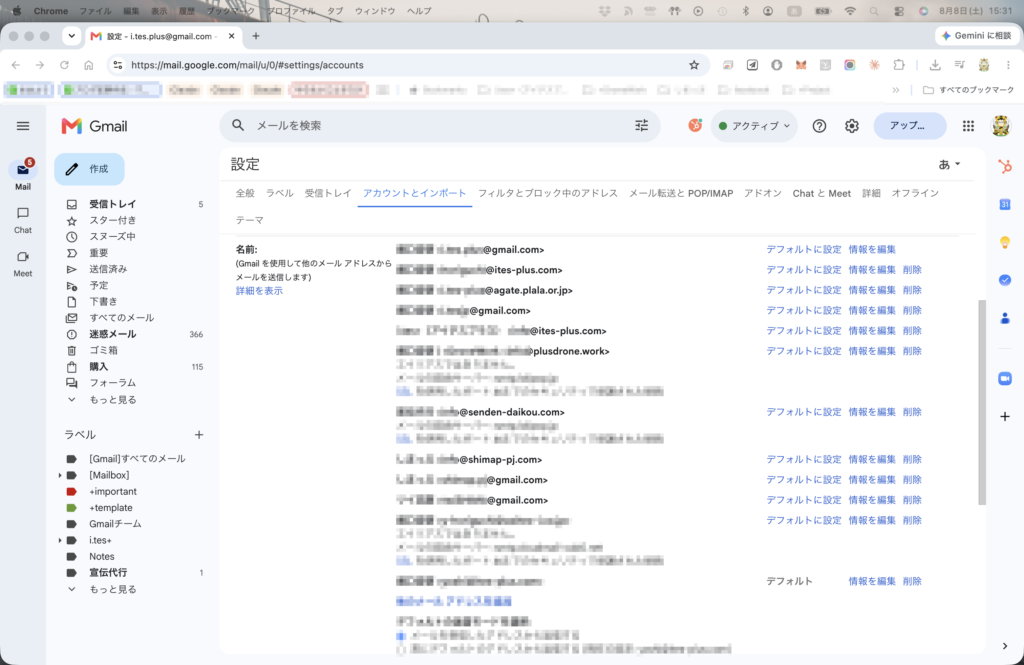1024x665 pixels.
Task: Switch to the 受信トレイ settings tab
Action: (328, 193)
